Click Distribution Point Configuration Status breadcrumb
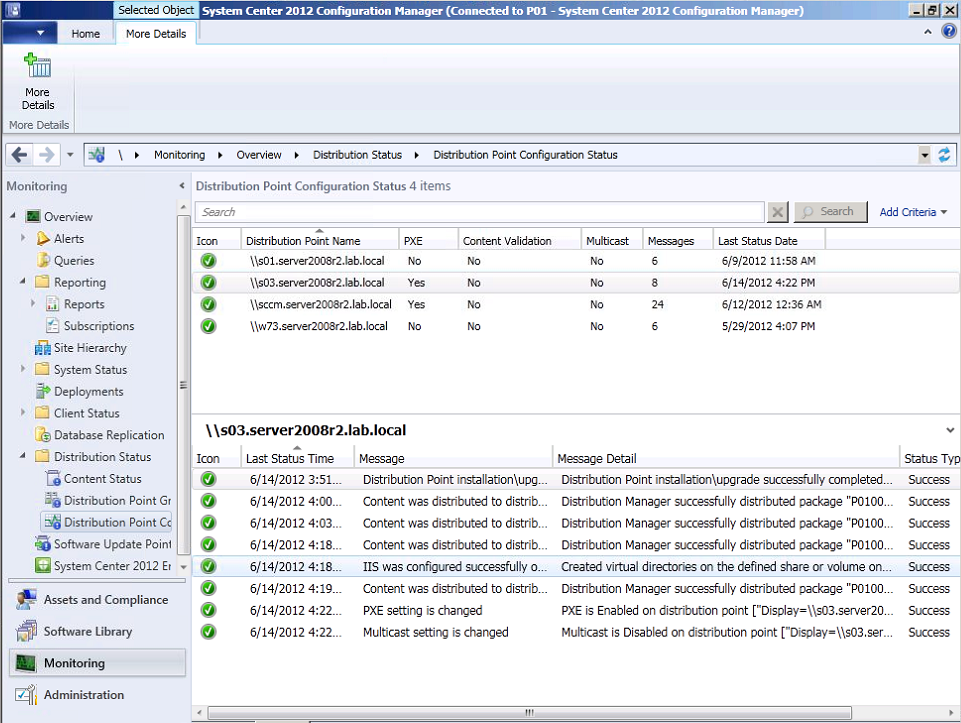Screen dimensions: 961x723 525,155
